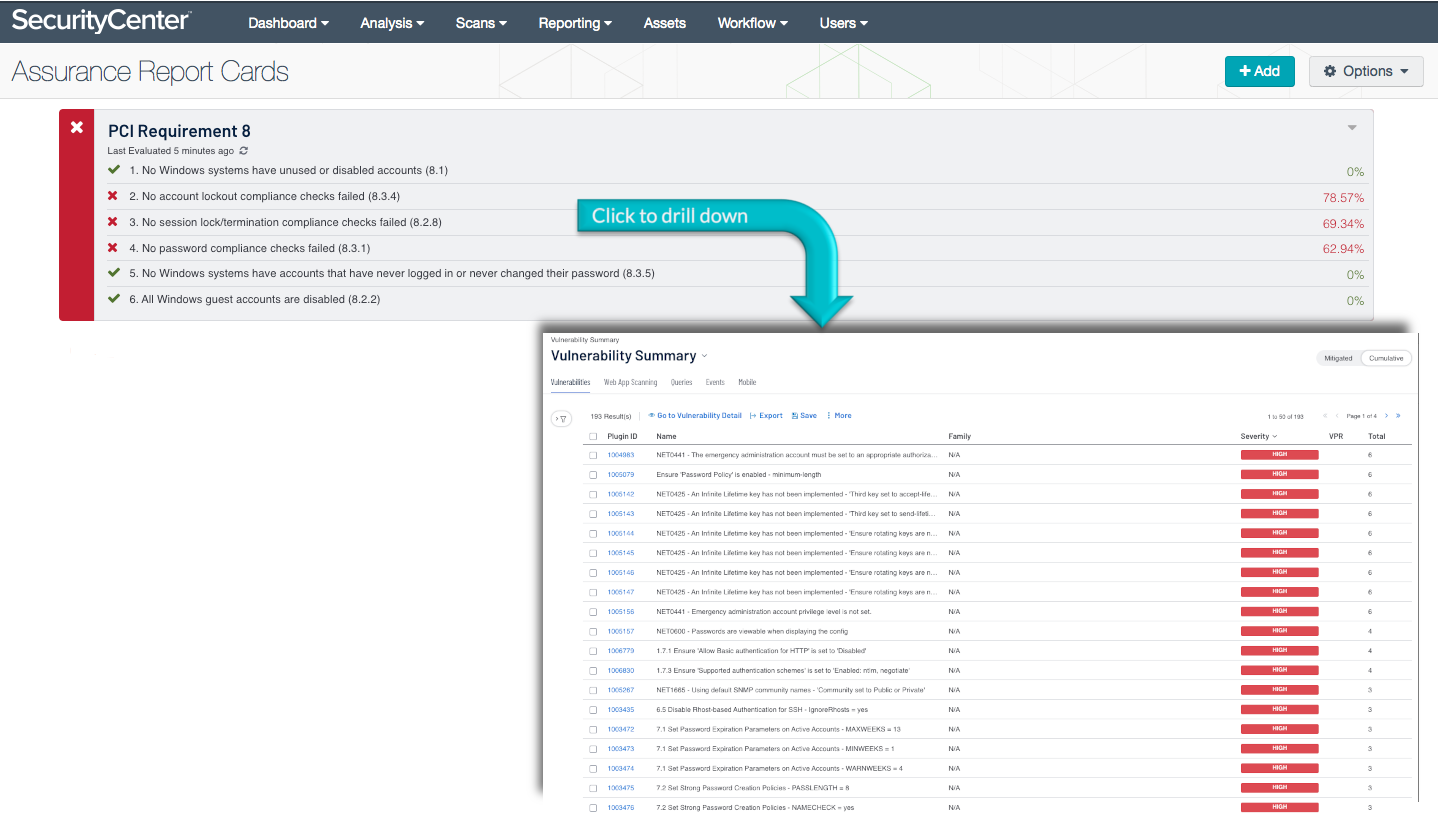
Task: Open the Options dropdown button
Action: coord(1366,71)
